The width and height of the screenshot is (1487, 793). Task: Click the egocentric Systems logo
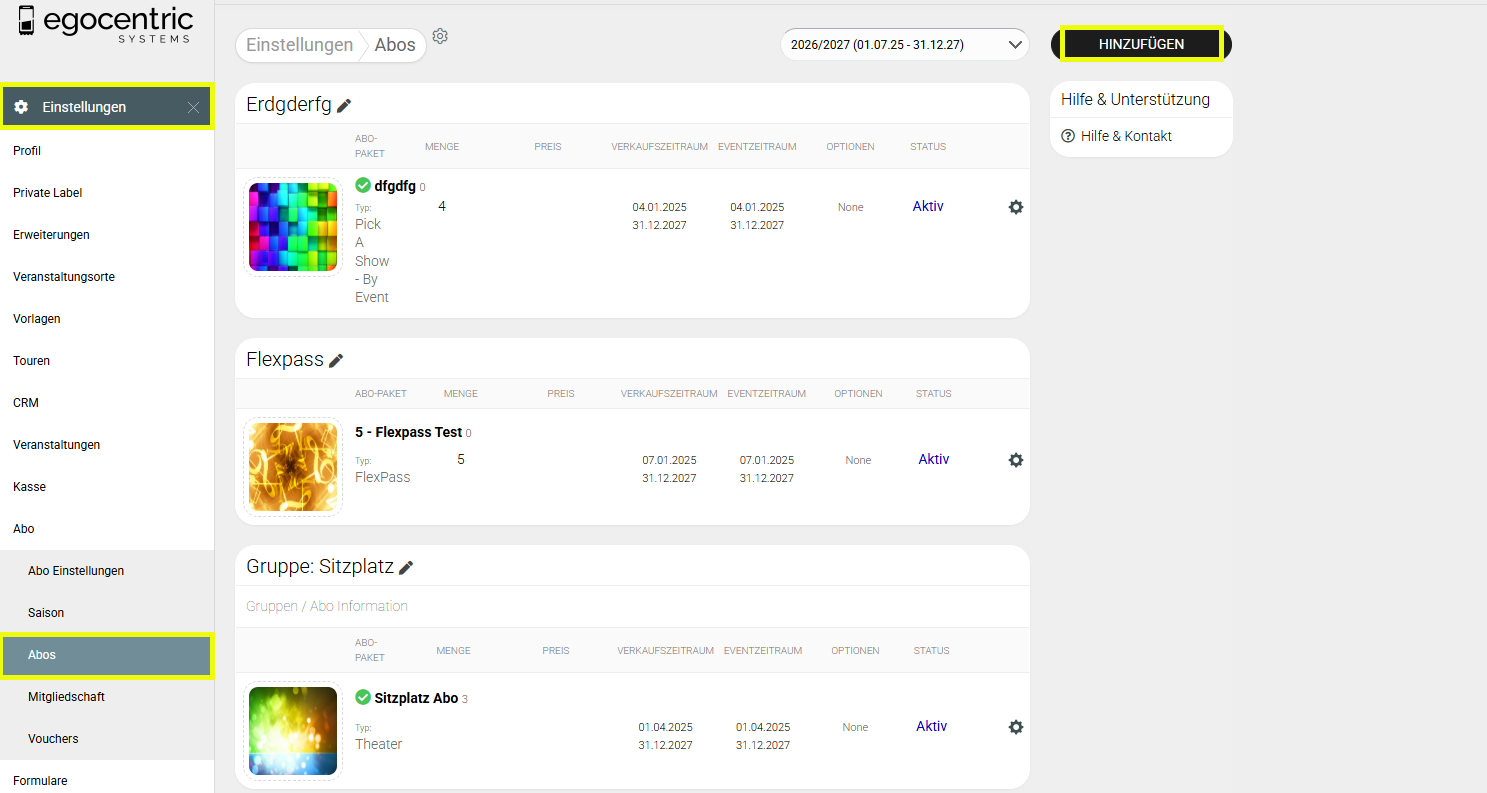click(104, 24)
